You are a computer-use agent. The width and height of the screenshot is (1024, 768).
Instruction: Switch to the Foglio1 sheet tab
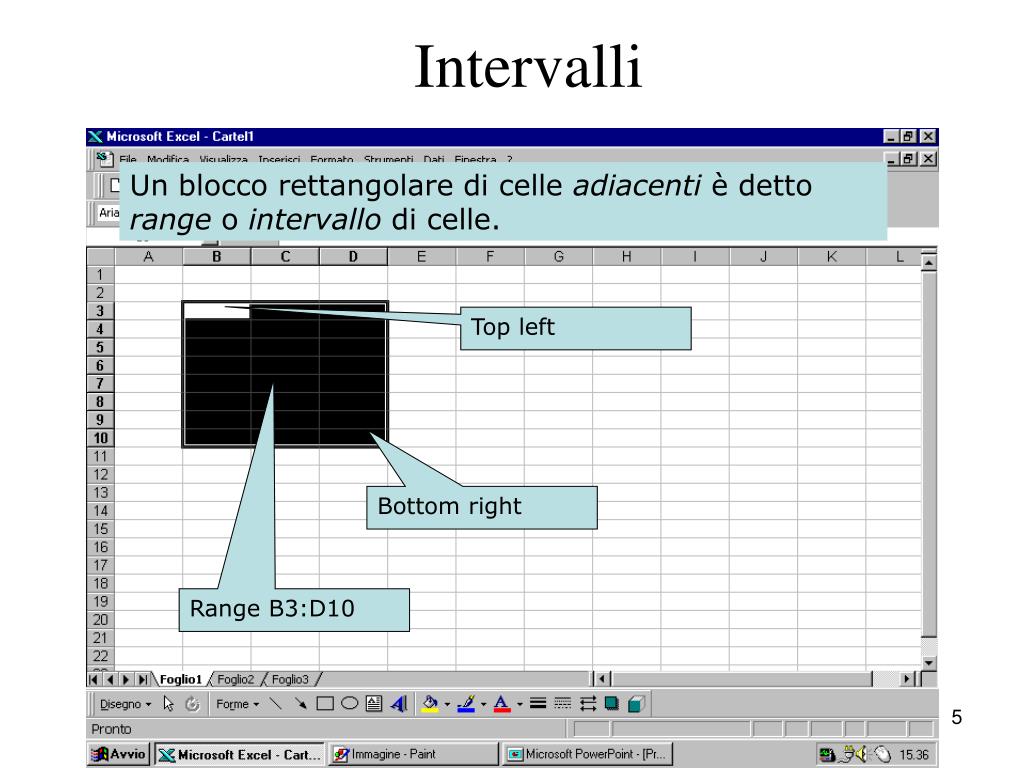181,679
